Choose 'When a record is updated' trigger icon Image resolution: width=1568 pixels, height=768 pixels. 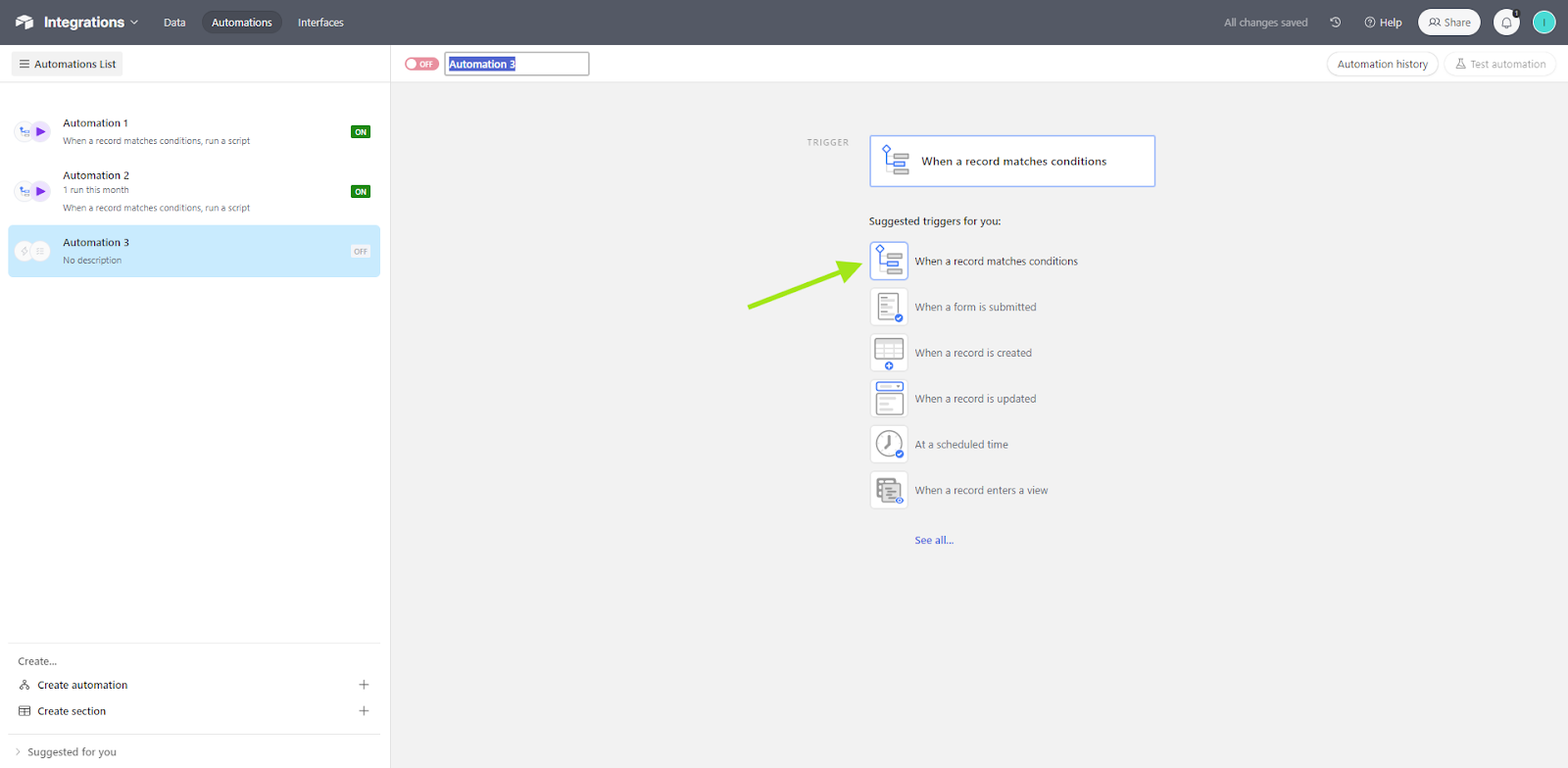click(x=889, y=399)
